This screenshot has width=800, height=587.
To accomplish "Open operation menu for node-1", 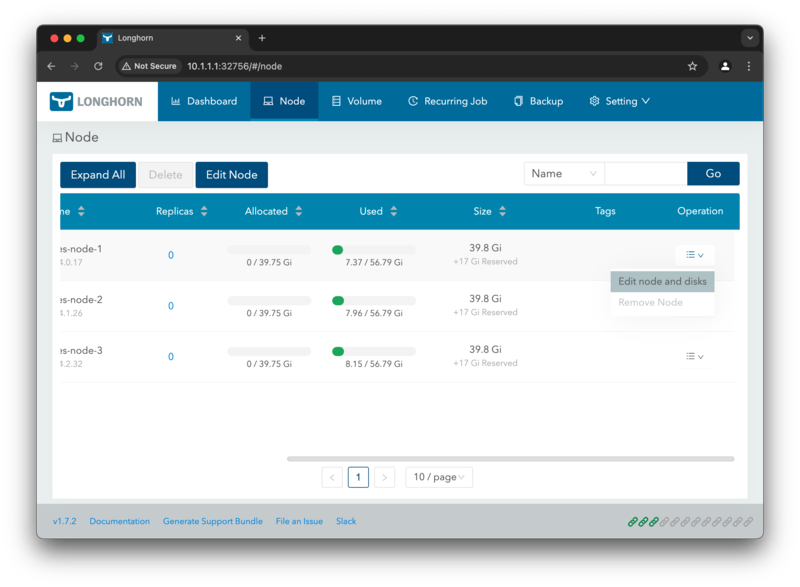I will coord(694,255).
